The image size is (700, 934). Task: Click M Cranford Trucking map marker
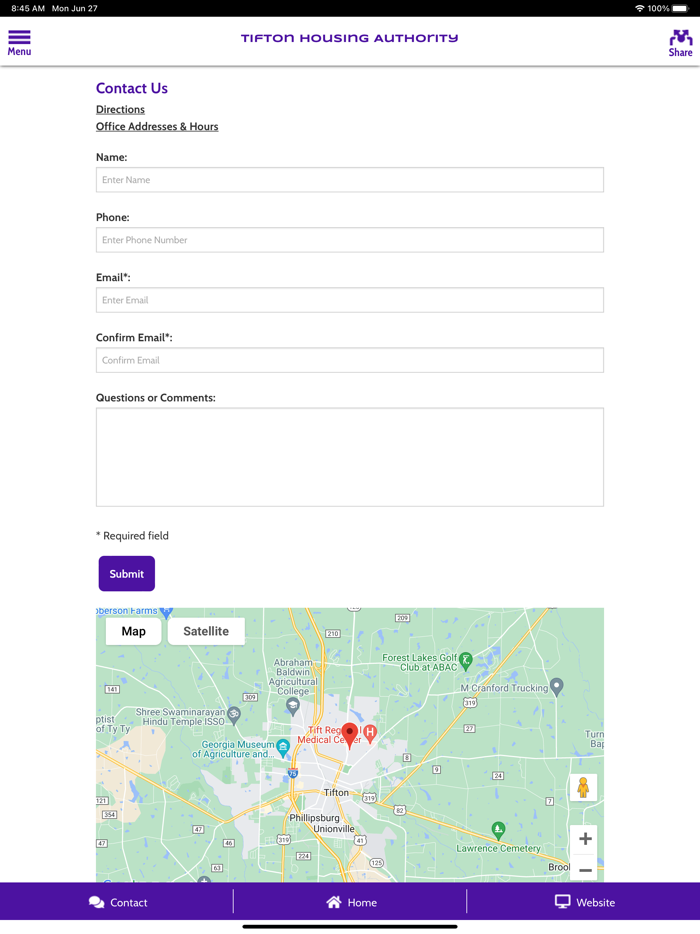pyautogui.click(x=556, y=687)
